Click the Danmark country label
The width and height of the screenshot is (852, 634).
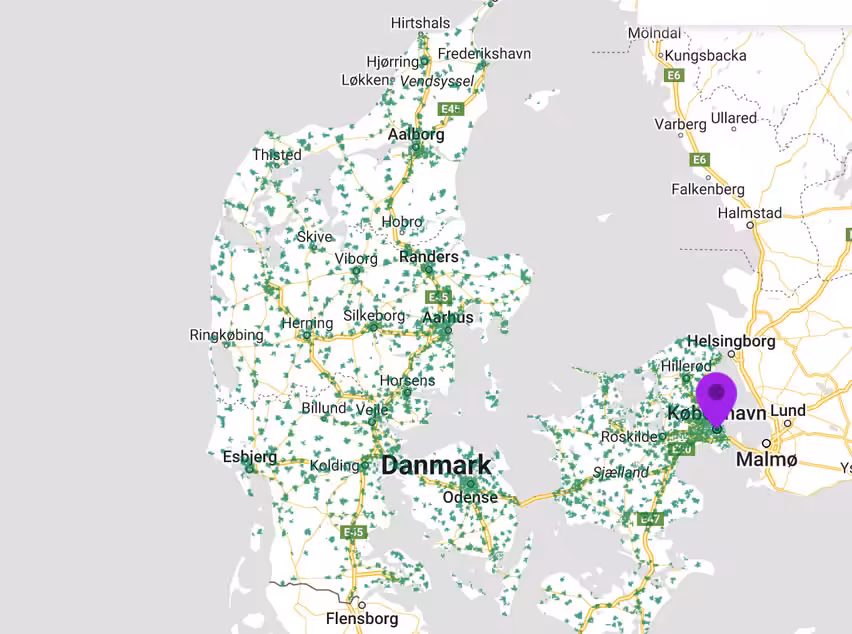pos(437,465)
